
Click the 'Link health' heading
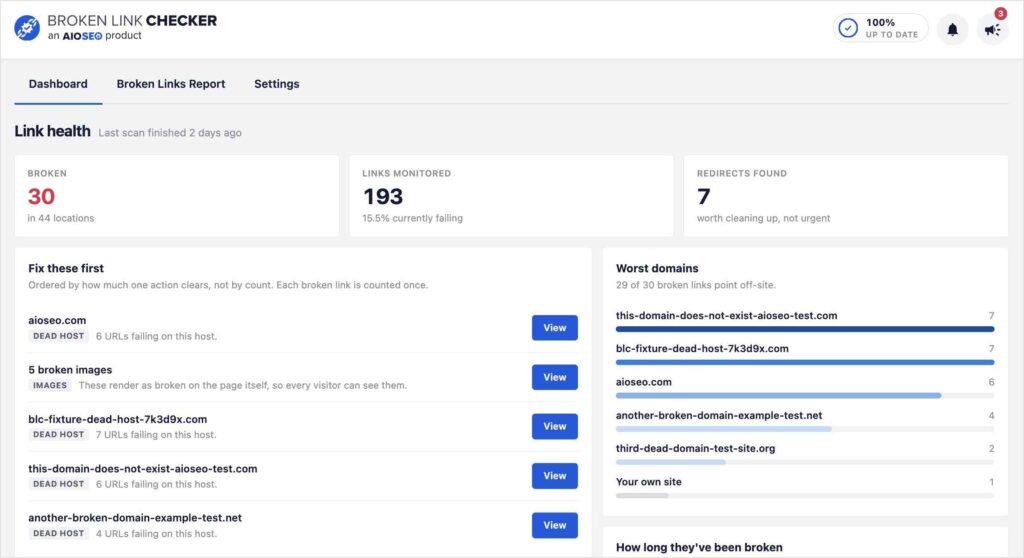[x=52, y=131]
